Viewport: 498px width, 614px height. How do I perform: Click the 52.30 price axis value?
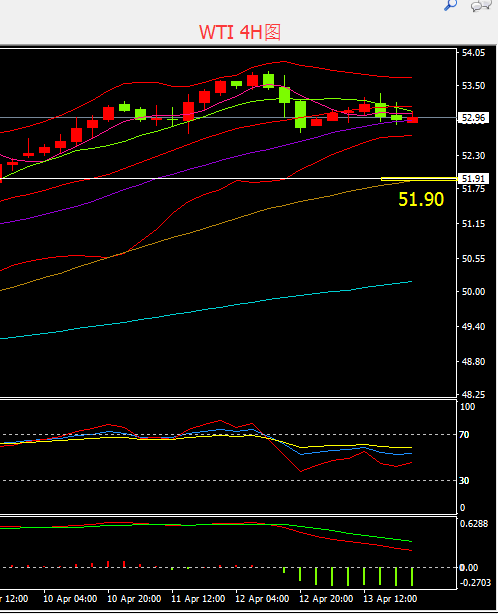473,156
